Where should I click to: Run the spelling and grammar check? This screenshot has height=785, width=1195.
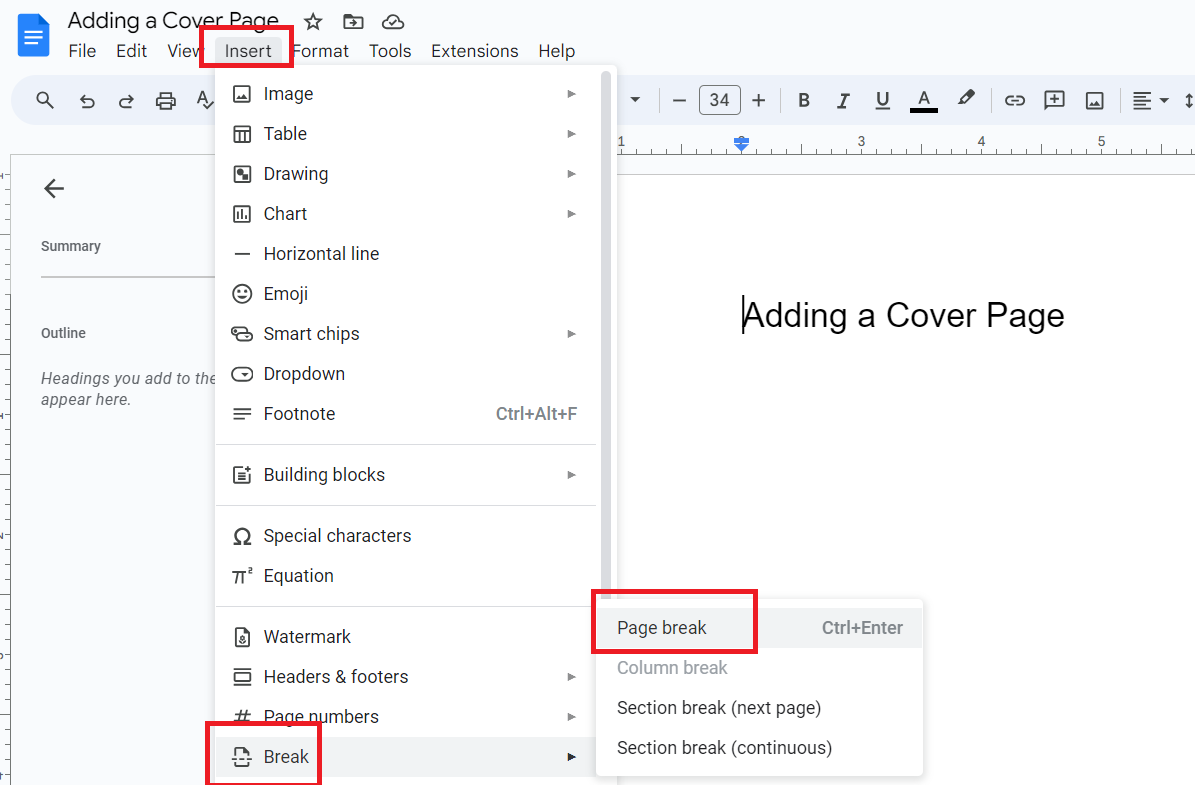[x=204, y=100]
